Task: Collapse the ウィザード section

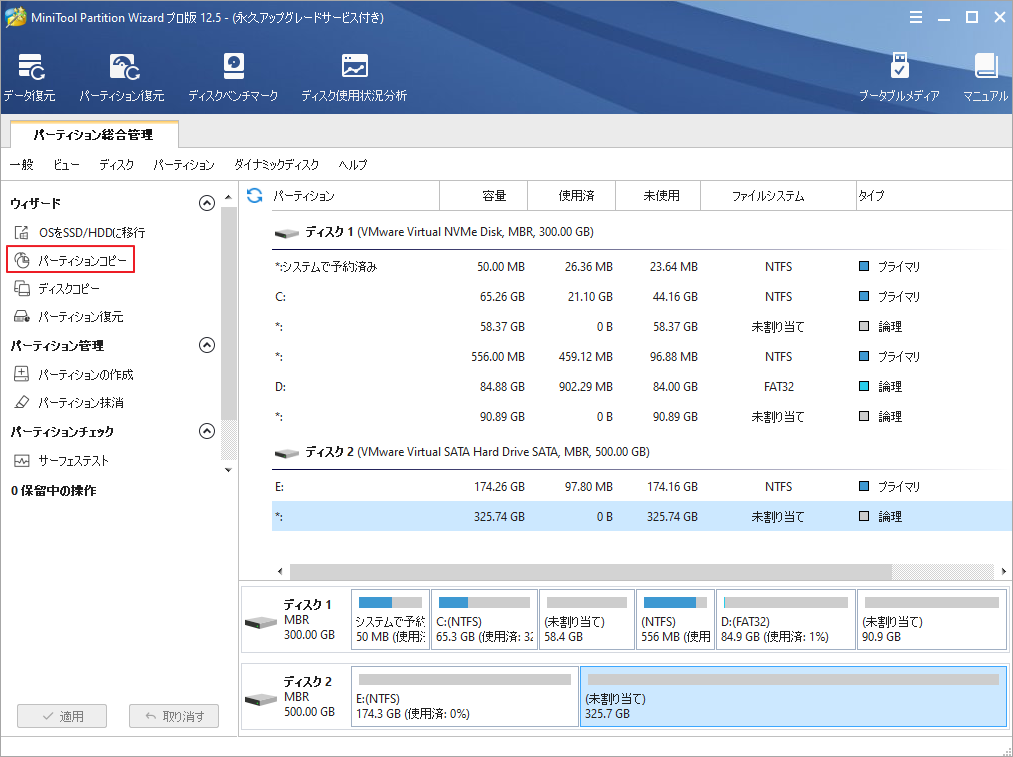Action: point(207,202)
